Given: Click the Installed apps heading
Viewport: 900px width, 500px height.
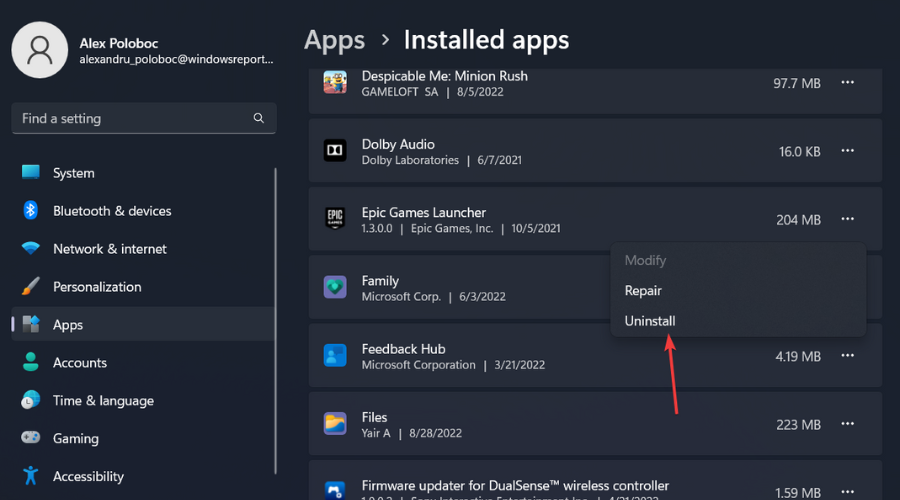Looking at the screenshot, I should click(x=486, y=40).
